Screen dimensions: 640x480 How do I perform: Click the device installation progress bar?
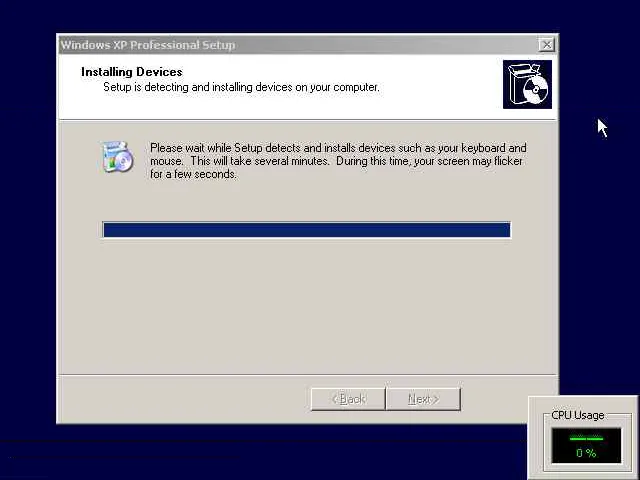307,230
